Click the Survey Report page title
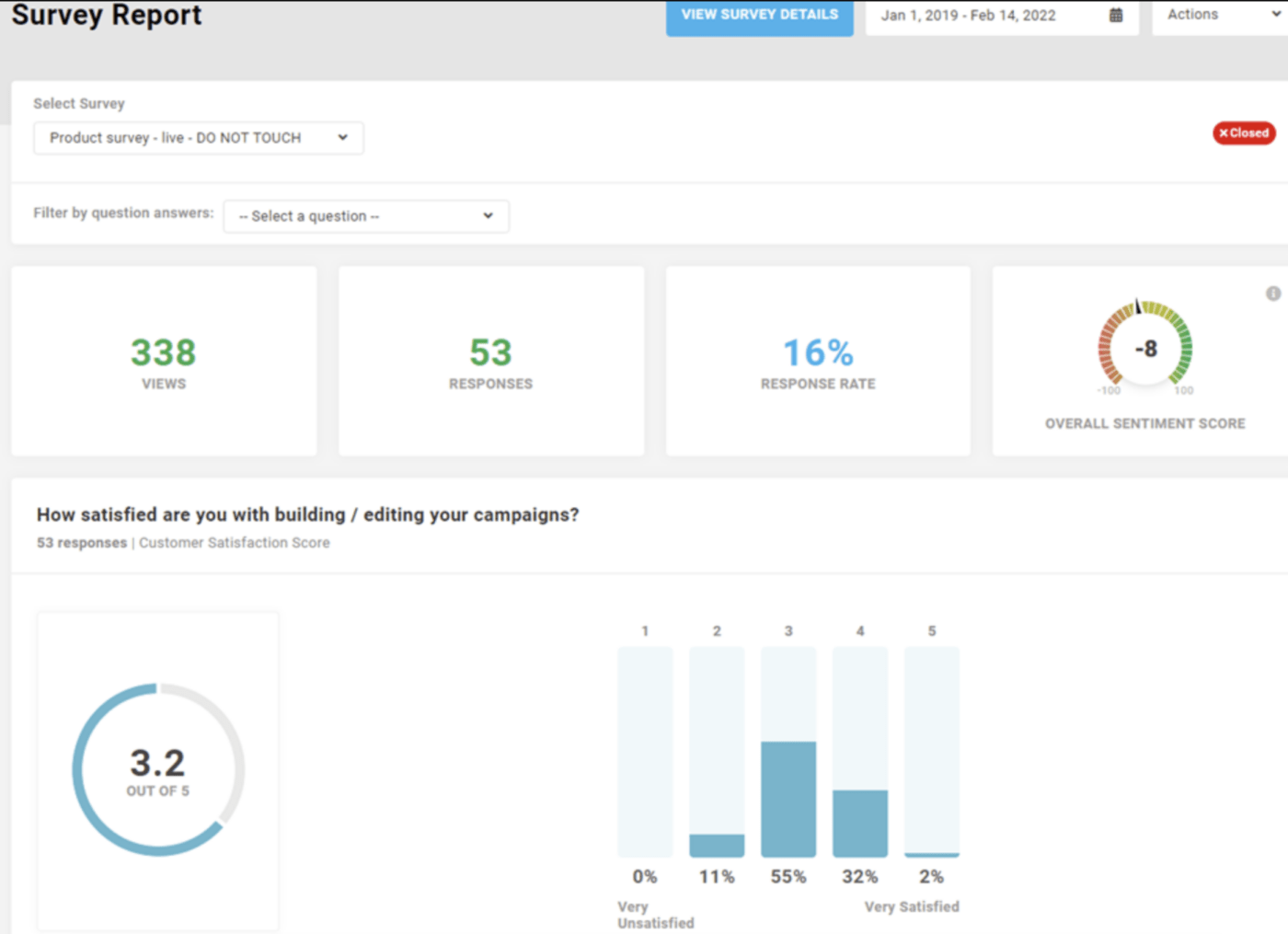 [x=107, y=16]
